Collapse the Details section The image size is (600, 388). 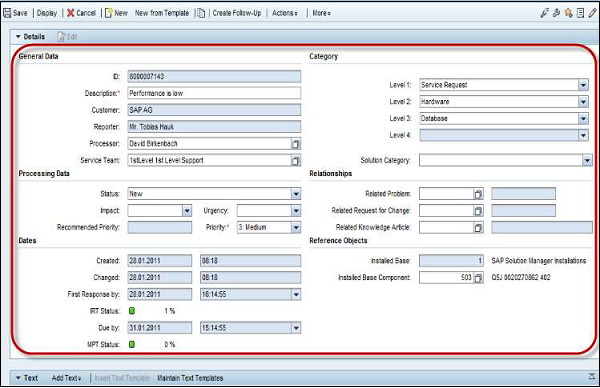(x=18, y=37)
